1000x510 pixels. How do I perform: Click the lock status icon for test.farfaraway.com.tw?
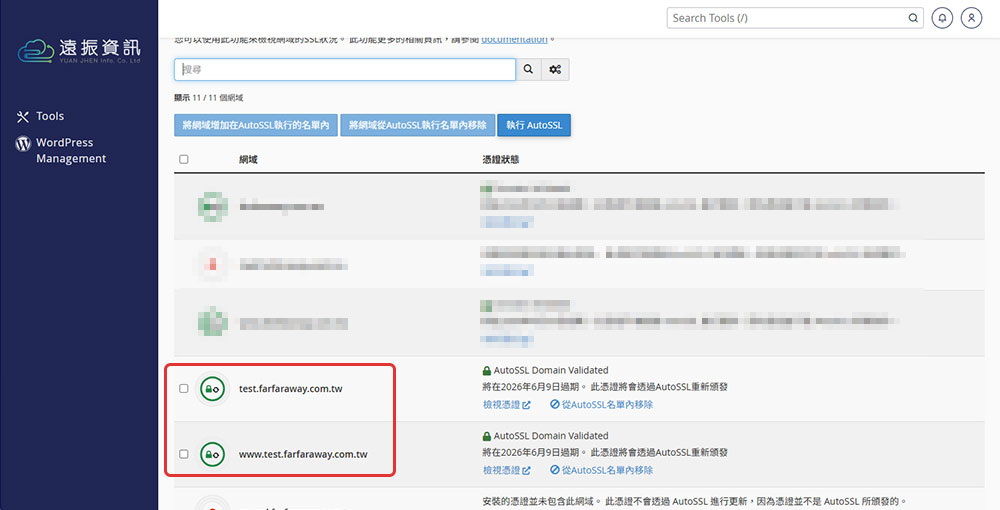pyautogui.click(x=212, y=389)
